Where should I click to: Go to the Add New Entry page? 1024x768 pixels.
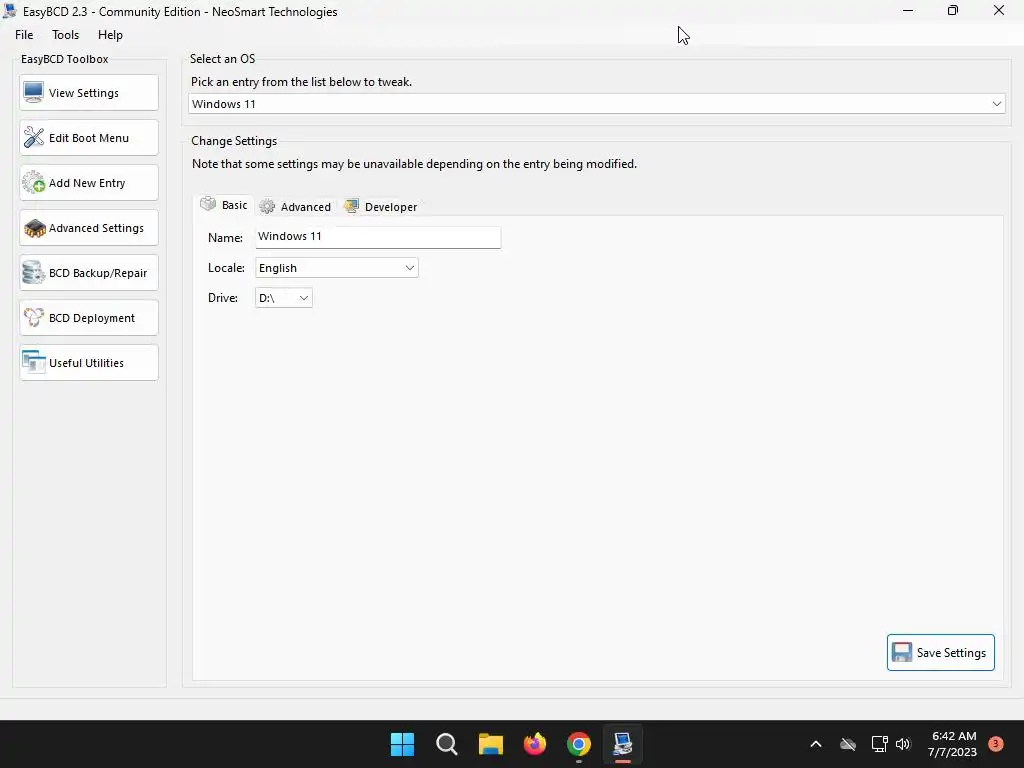tap(89, 183)
